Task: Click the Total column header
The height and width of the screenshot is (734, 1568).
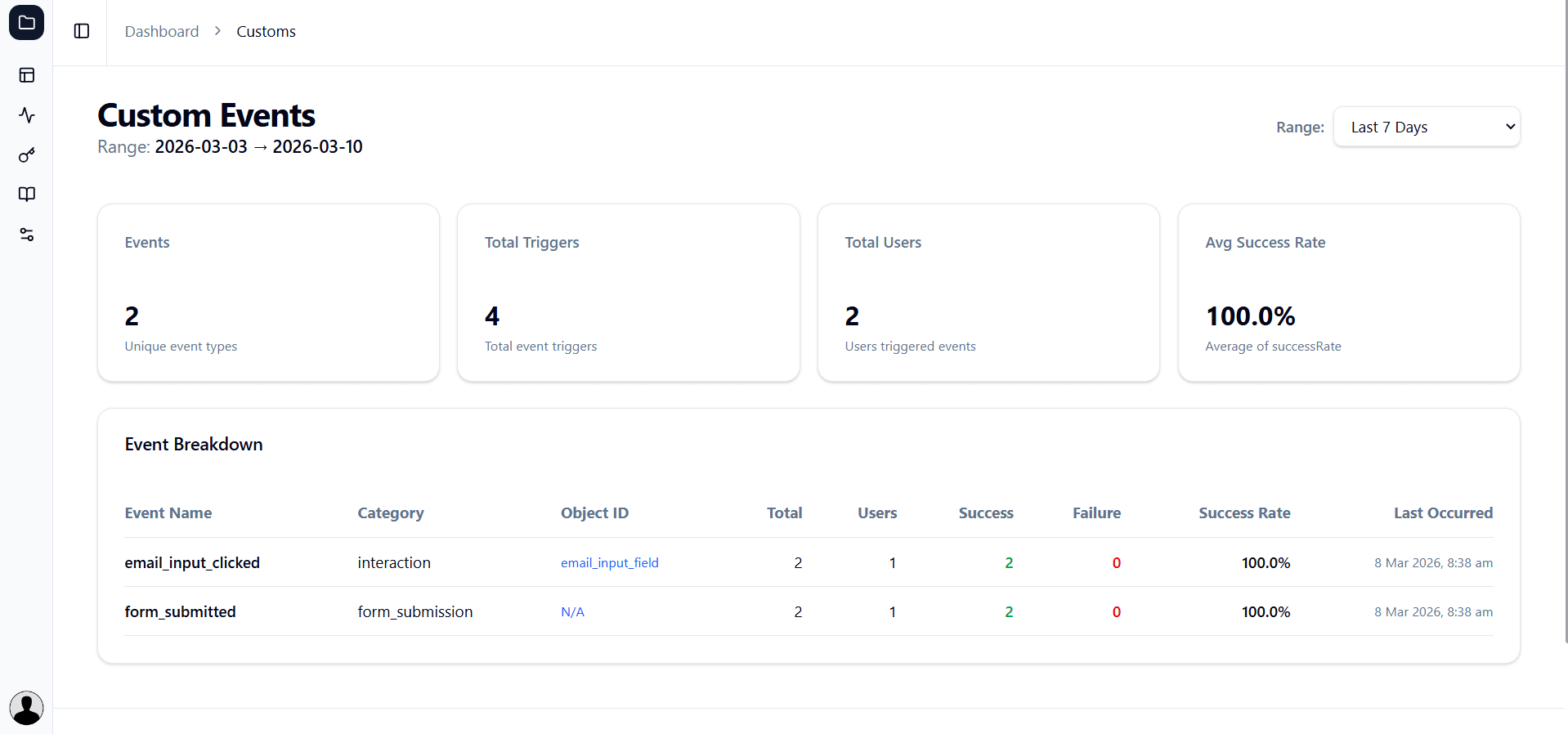Action: click(x=785, y=512)
